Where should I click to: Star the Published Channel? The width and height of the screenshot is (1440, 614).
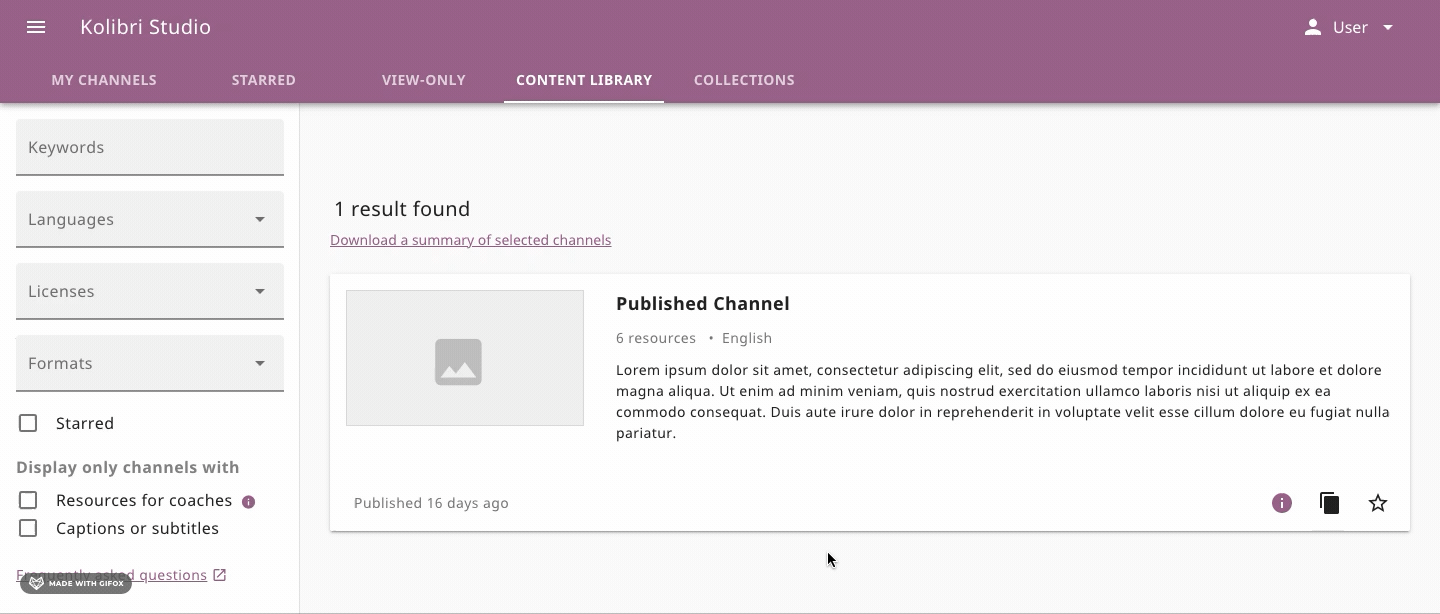pyautogui.click(x=1378, y=503)
